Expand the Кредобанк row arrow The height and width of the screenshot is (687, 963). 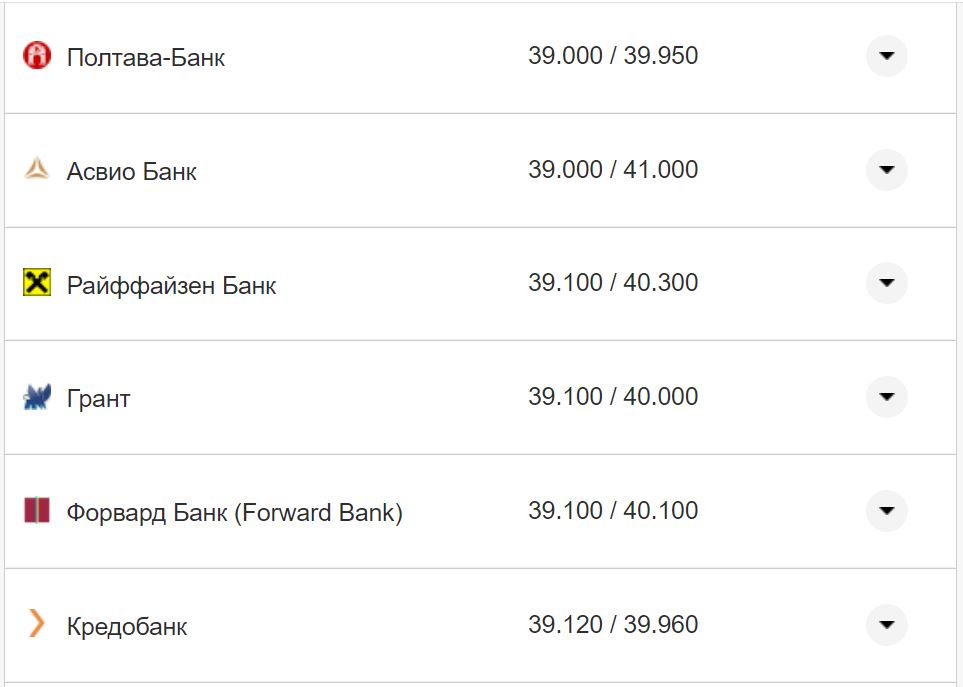[x=886, y=625]
